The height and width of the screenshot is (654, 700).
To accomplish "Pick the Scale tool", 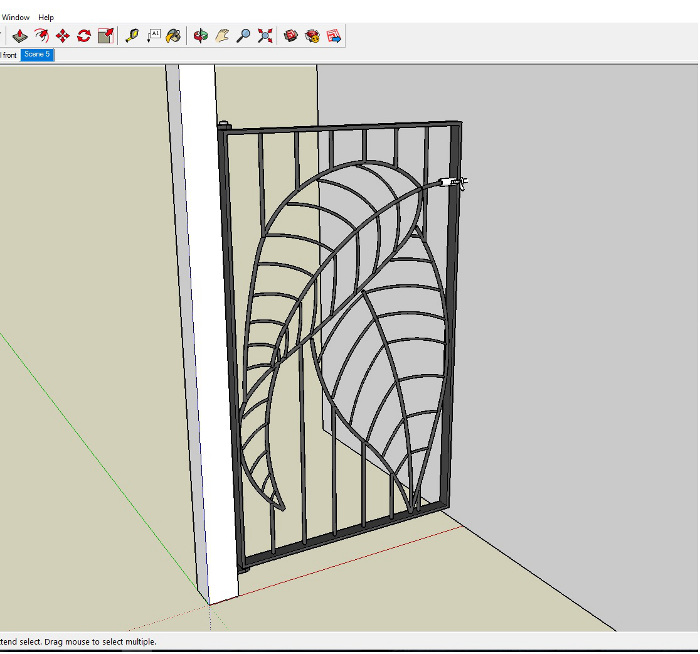I will coord(105,36).
